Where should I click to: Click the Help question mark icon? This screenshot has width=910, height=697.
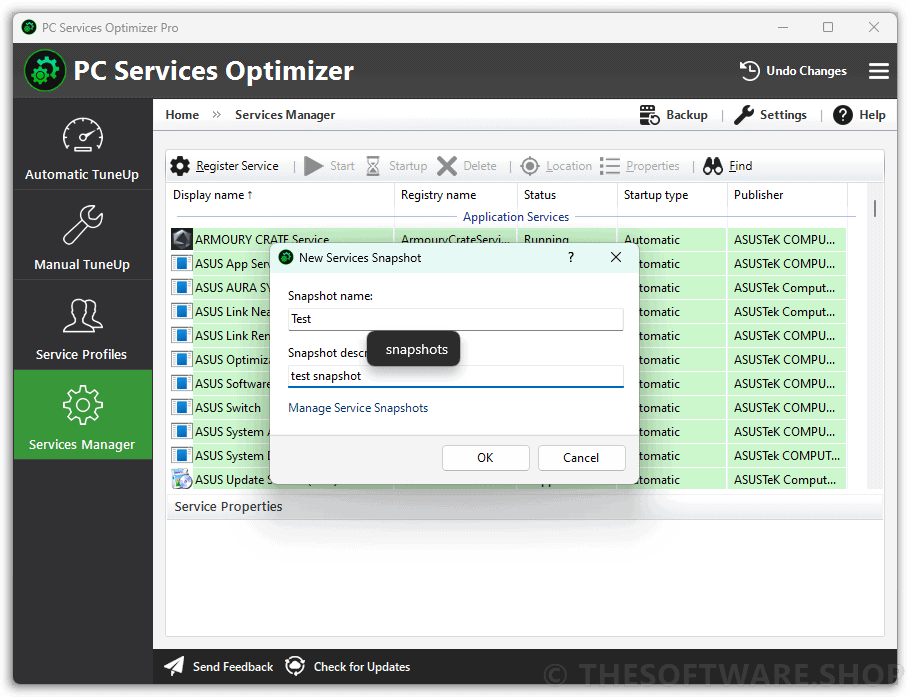[843, 115]
